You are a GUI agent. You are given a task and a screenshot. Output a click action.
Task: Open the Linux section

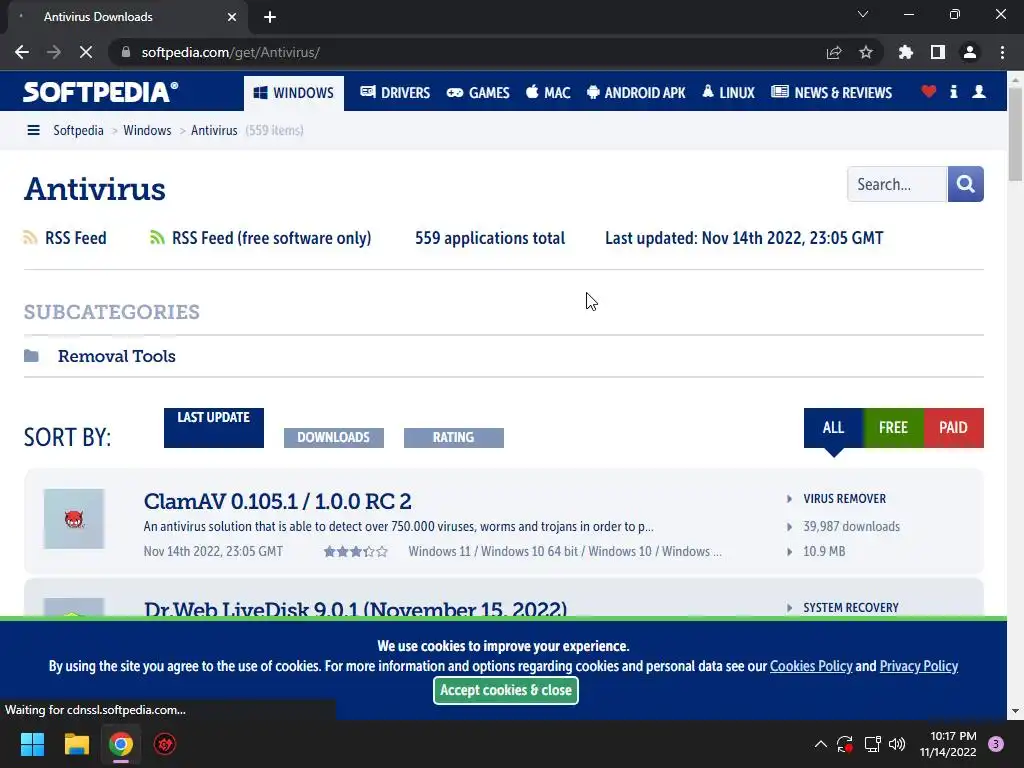point(728,93)
